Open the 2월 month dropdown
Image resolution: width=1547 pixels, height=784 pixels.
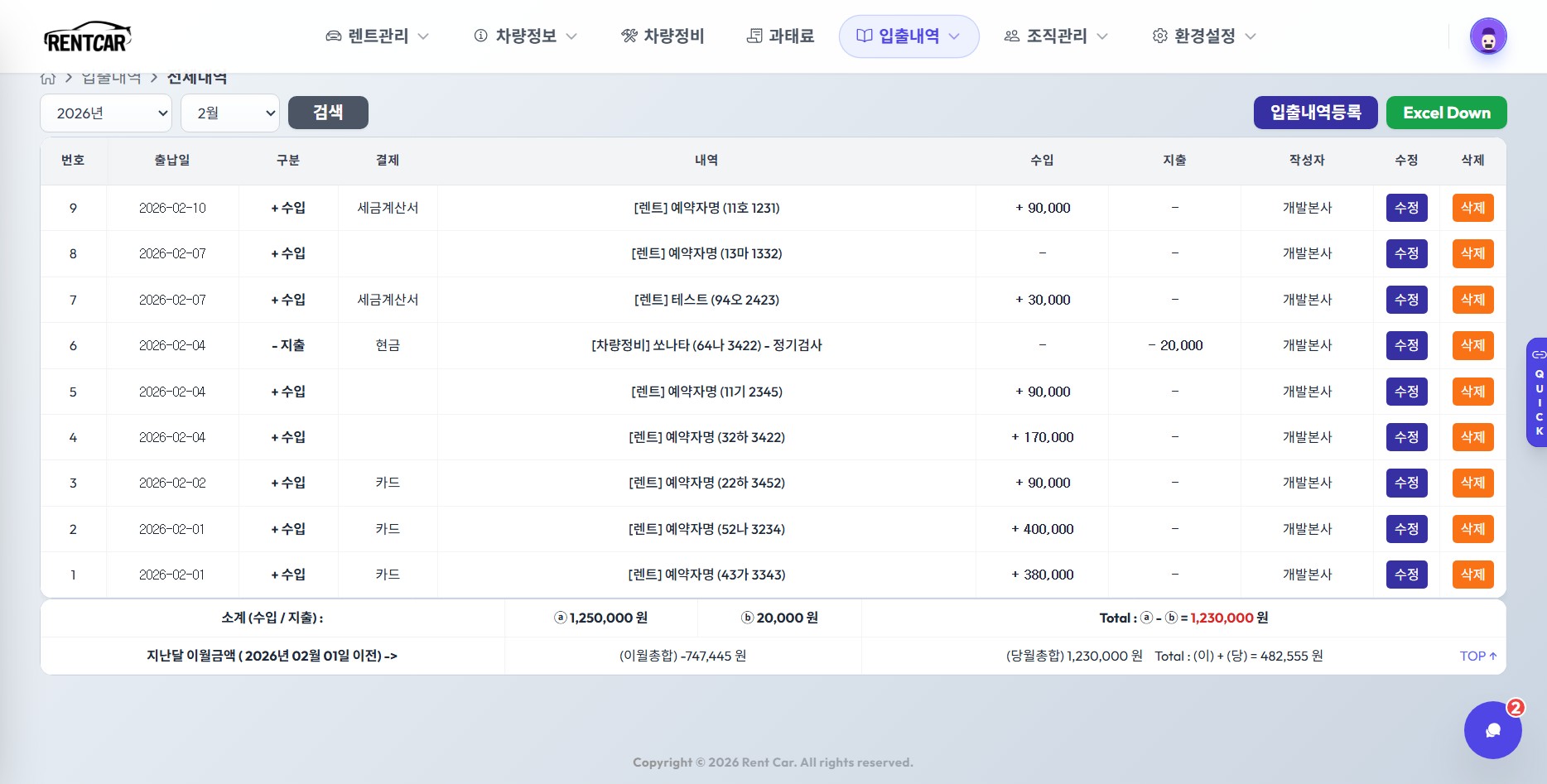pyautogui.click(x=230, y=113)
